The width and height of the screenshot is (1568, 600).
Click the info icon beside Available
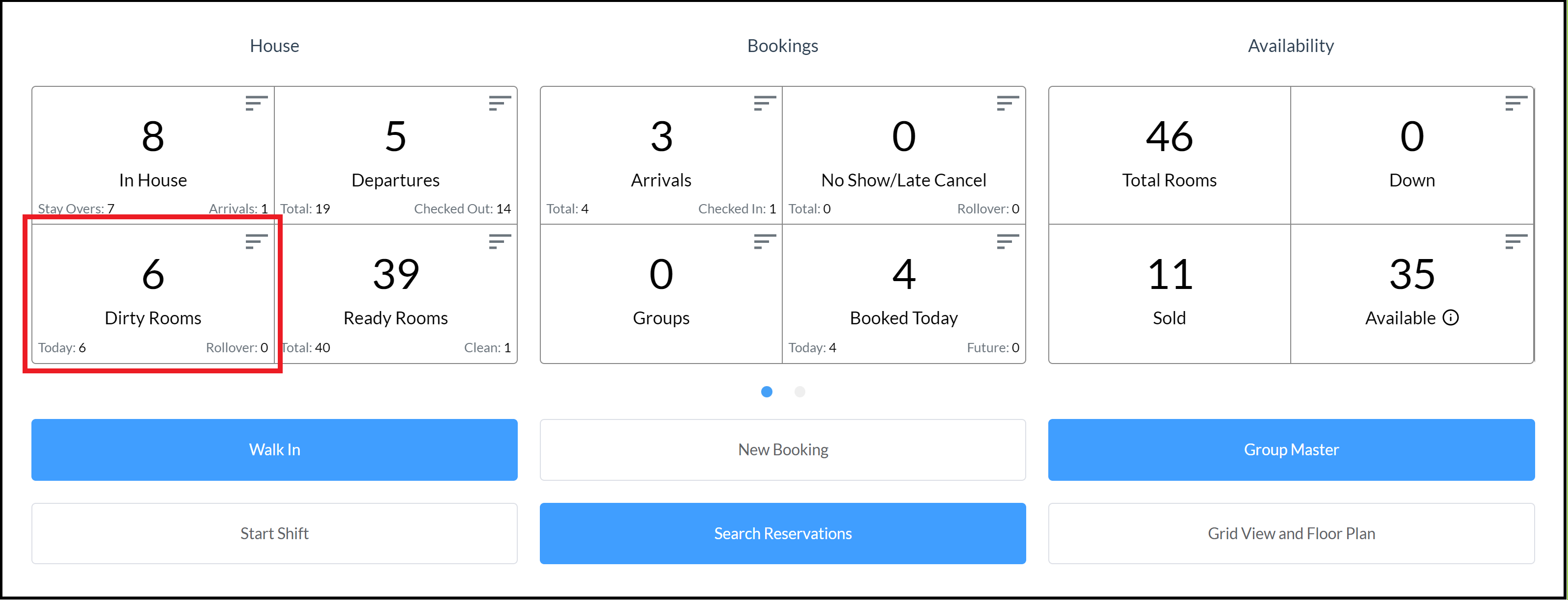point(1451,317)
